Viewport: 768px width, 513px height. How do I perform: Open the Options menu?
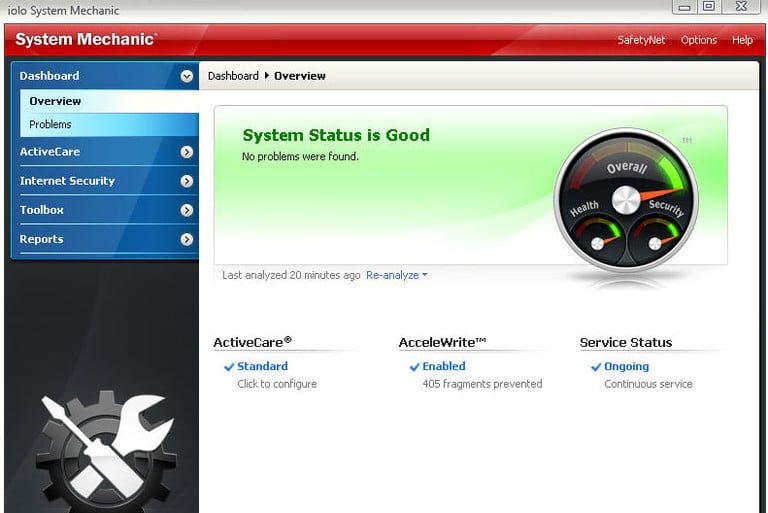[x=698, y=40]
